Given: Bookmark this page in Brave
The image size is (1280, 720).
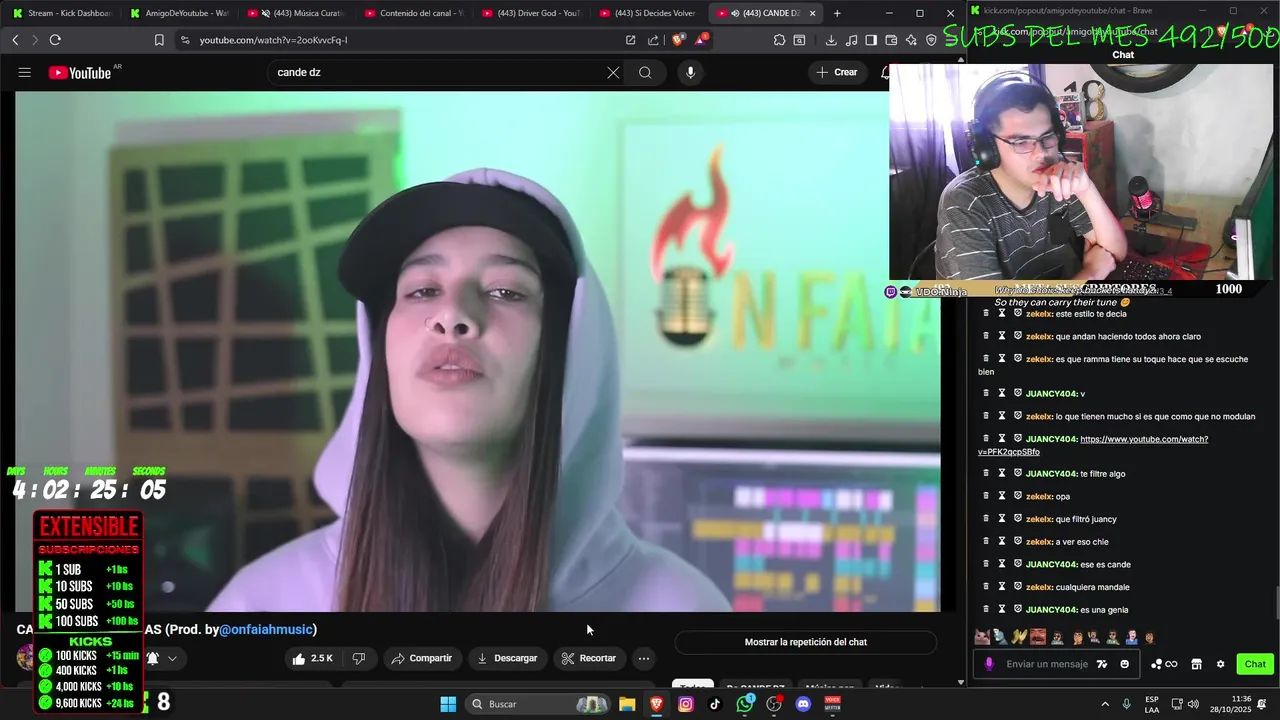Looking at the screenshot, I should pos(159,40).
